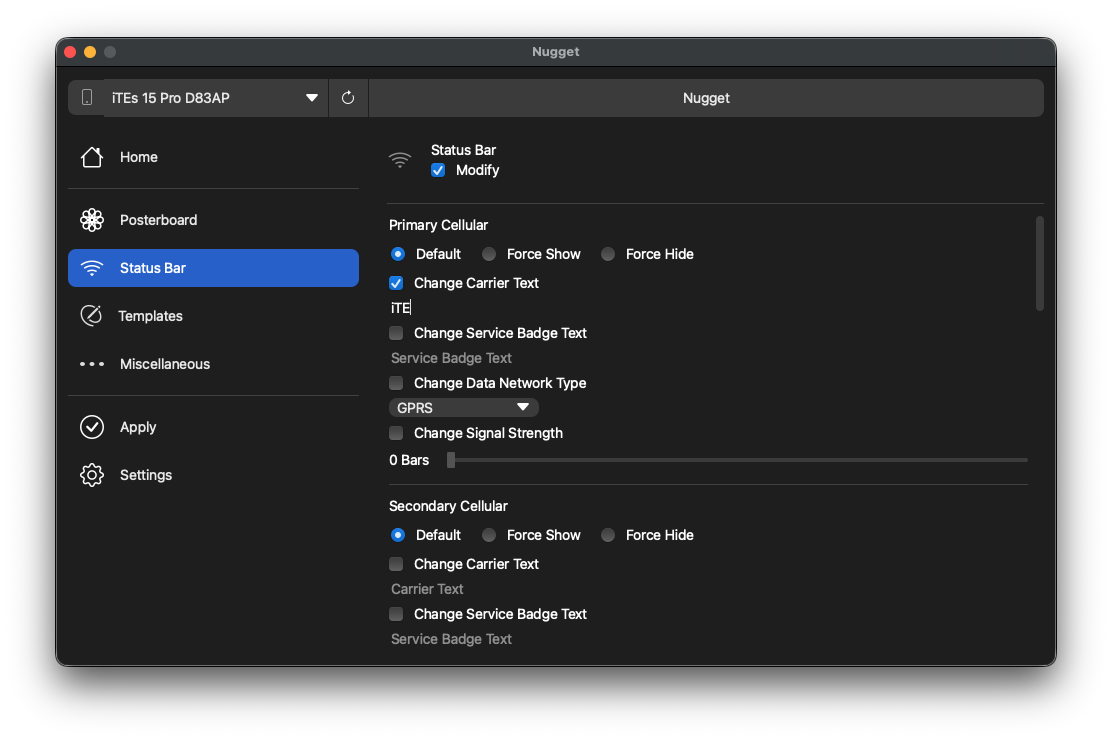
Task: Click the Posterboard flower icon
Action: coord(92,220)
